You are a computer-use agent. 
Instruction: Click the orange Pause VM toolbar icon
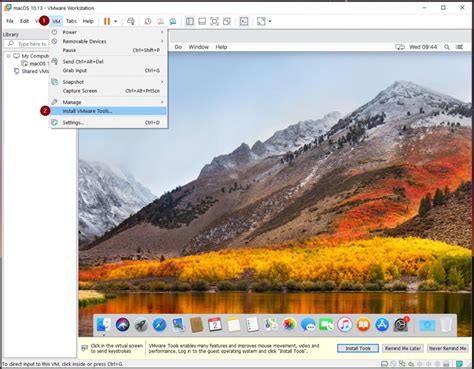click(107, 21)
